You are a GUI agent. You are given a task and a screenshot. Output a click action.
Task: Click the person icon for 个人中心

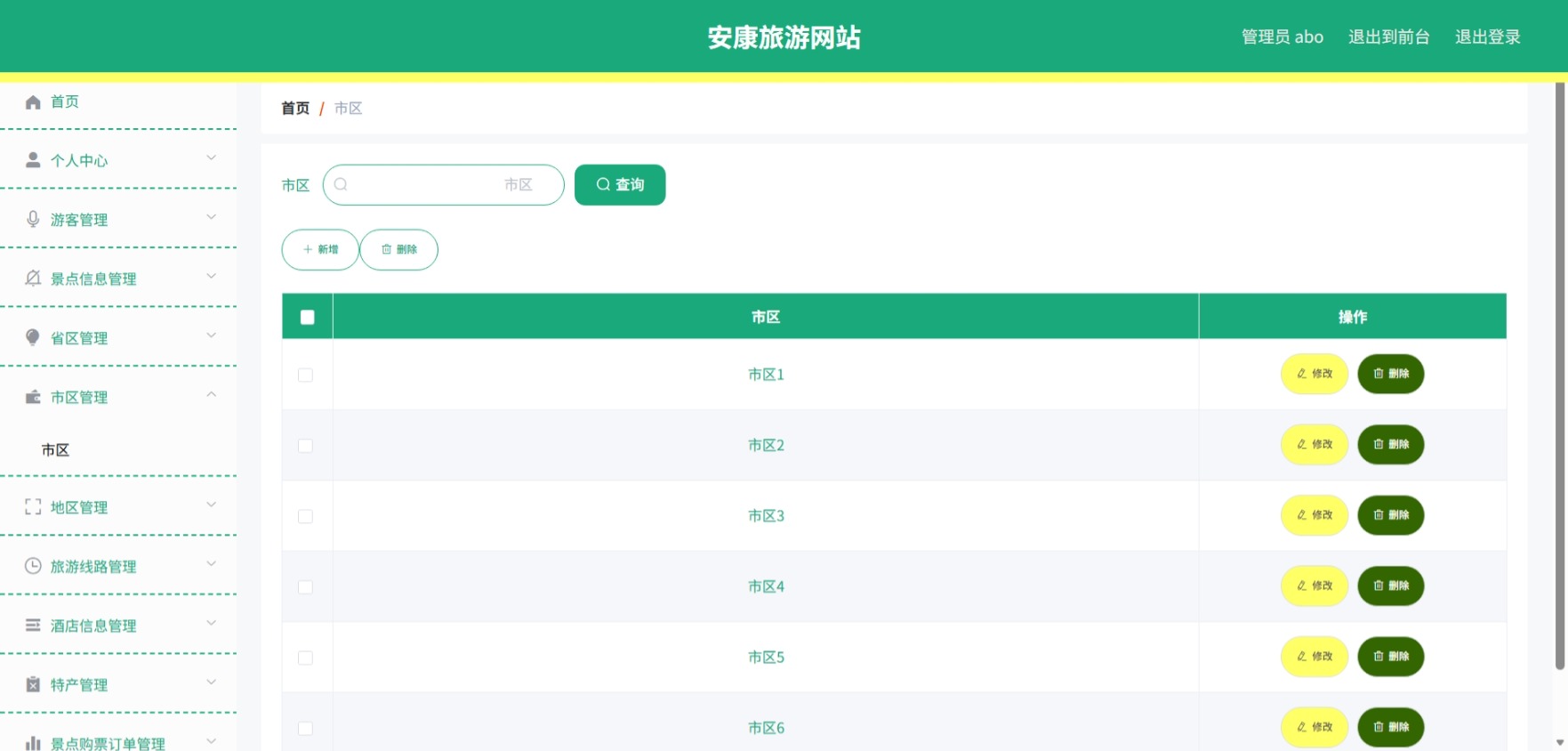pyautogui.click(x=33, y=160)
